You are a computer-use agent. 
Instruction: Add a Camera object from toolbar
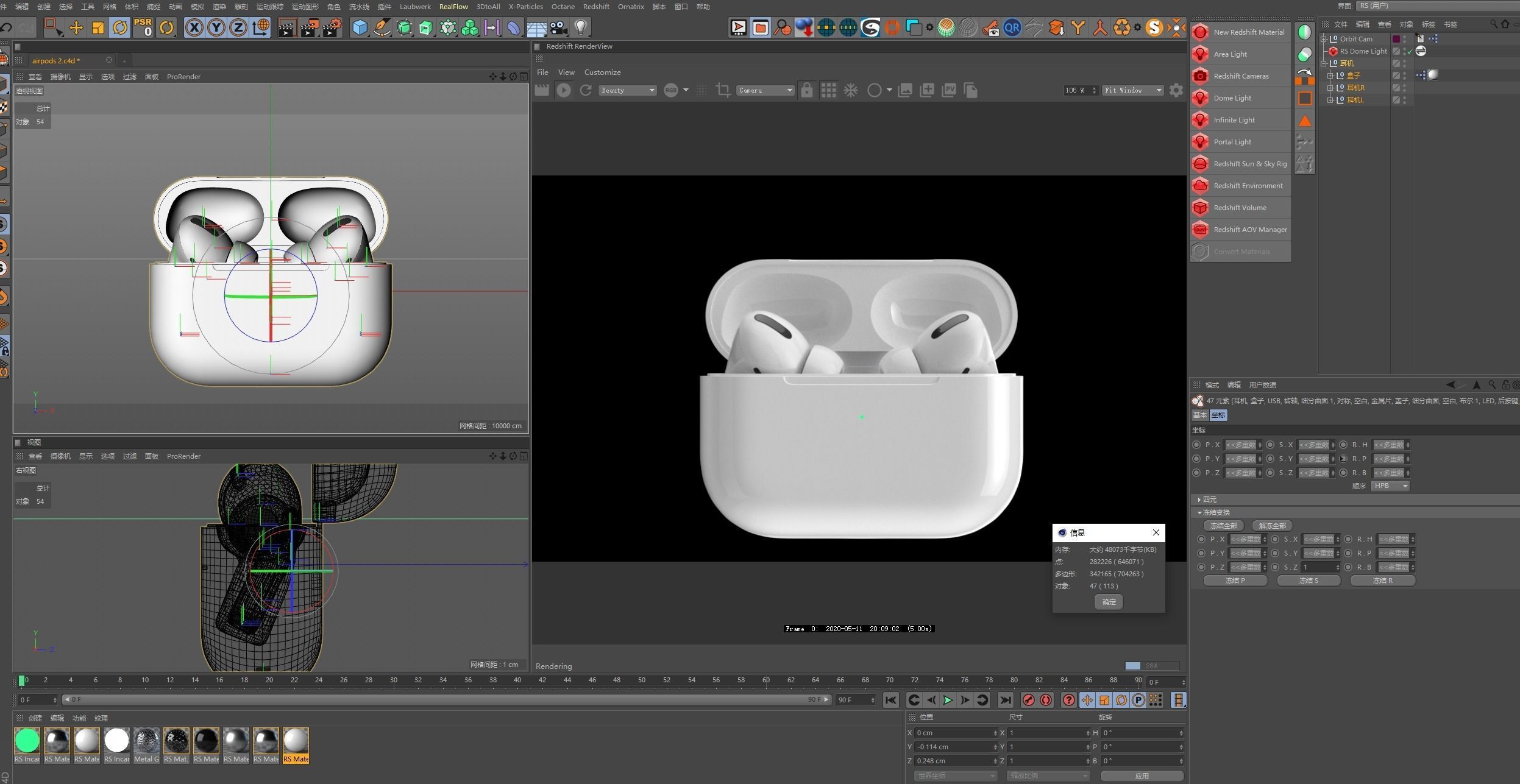coord(558,27)
